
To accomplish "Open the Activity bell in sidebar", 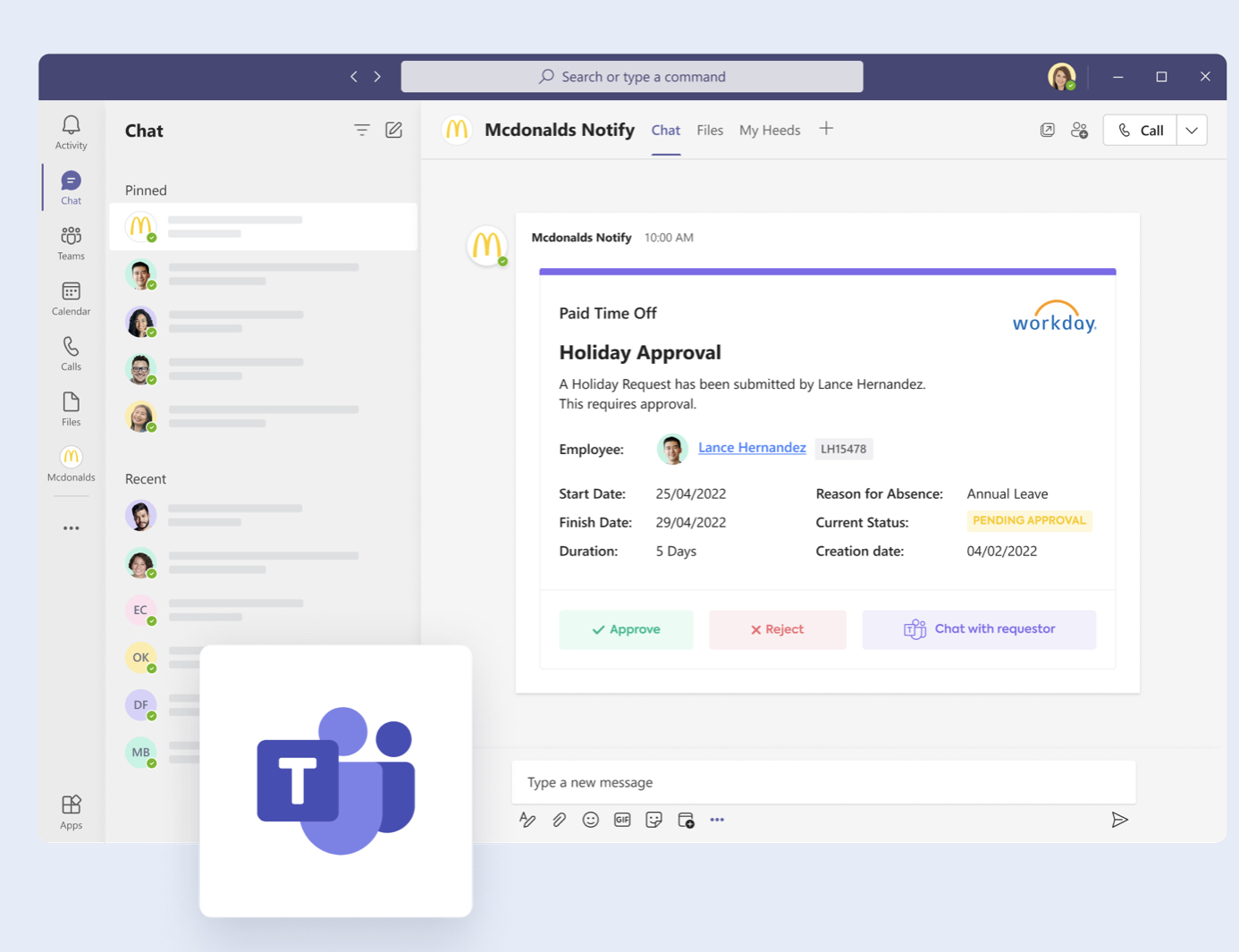I will tap(71, 131).
